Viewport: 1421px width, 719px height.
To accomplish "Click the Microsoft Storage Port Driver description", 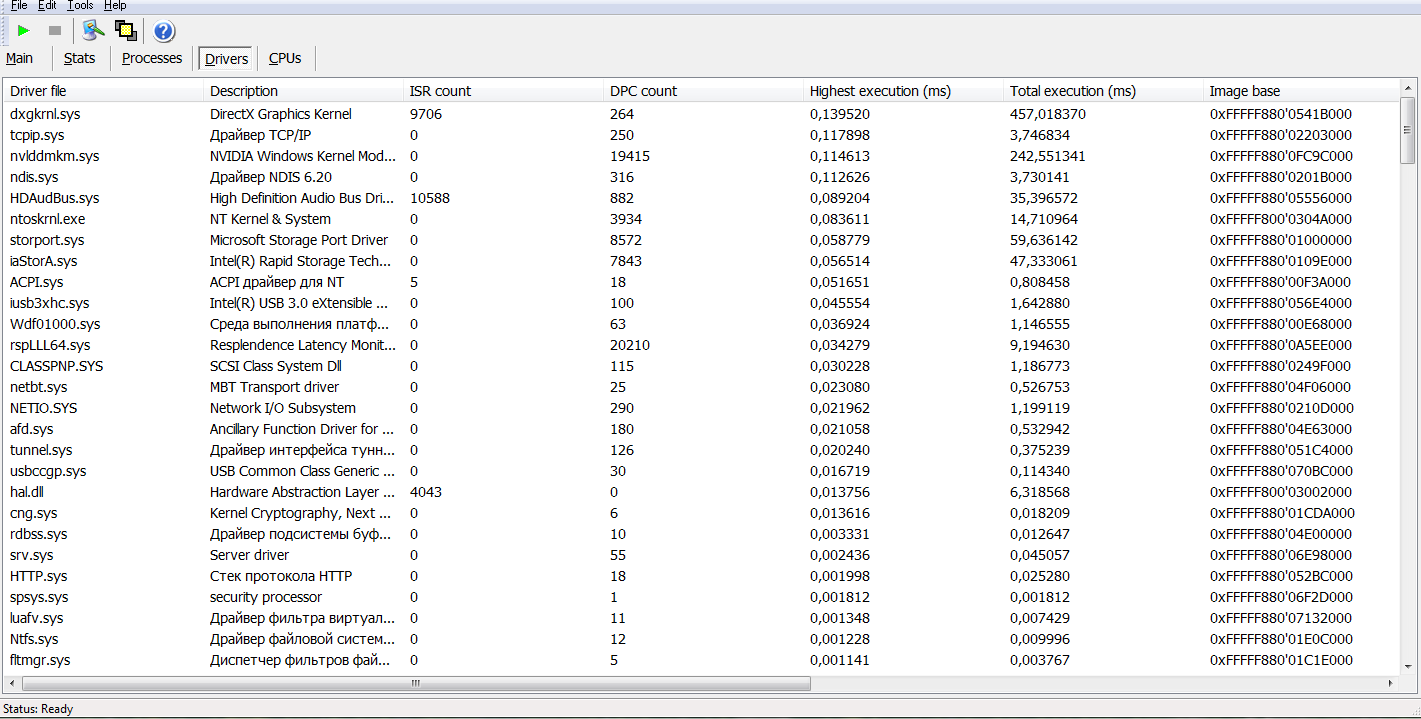I will coord(299,240).
